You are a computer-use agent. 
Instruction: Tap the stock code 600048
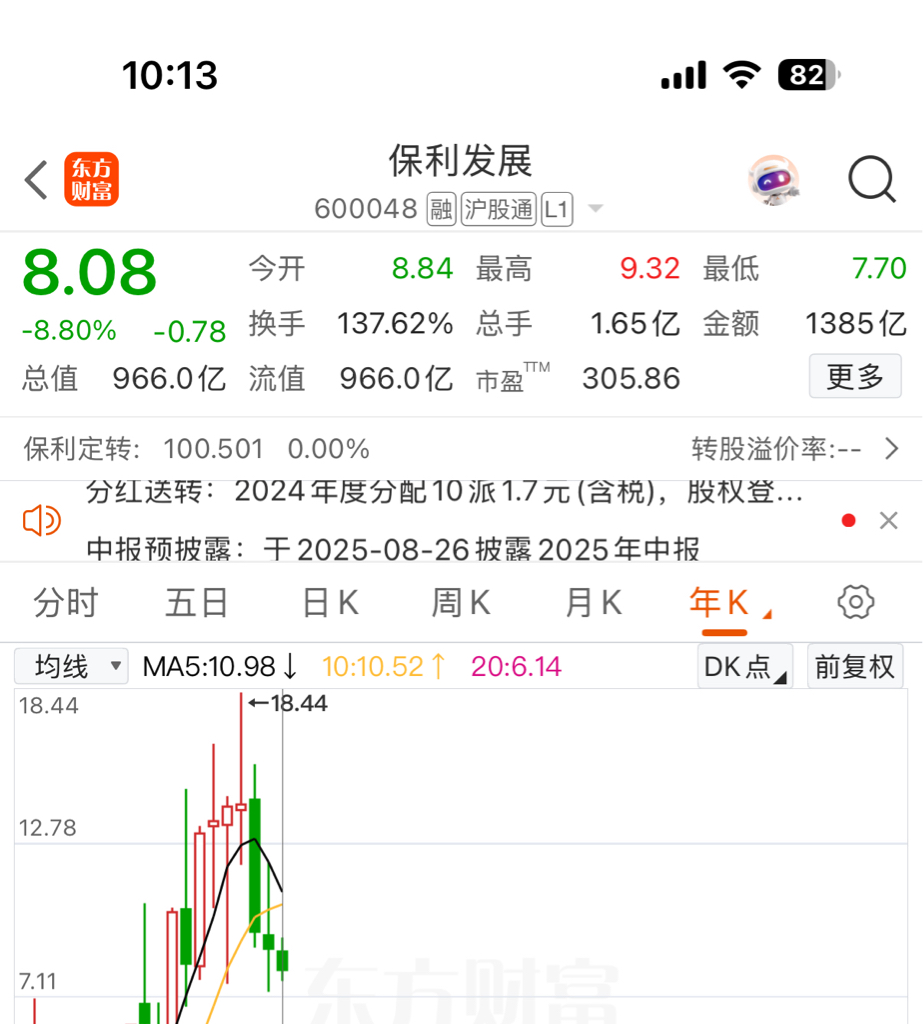[366, 209]
